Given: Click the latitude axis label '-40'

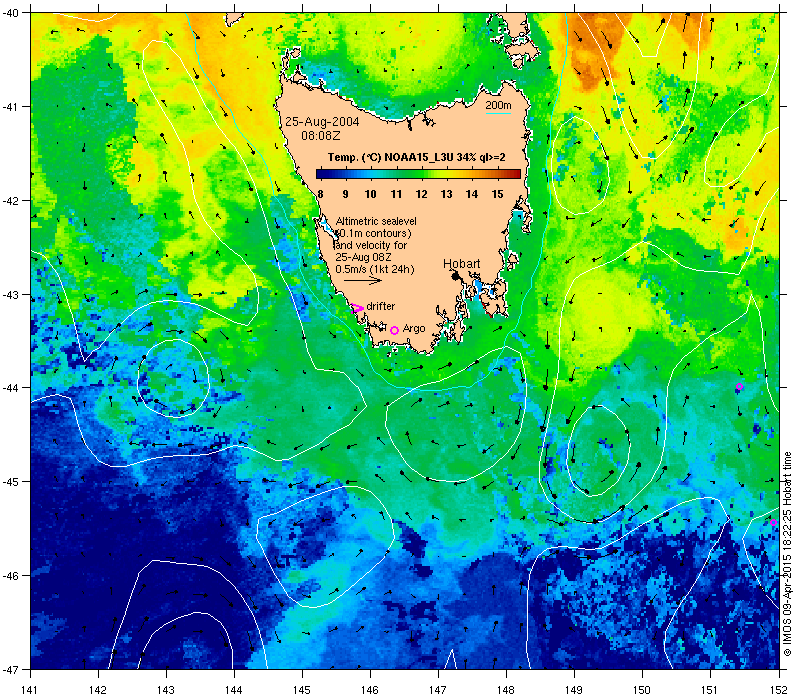Looking at the screenshot, I should tap(10, 13).
